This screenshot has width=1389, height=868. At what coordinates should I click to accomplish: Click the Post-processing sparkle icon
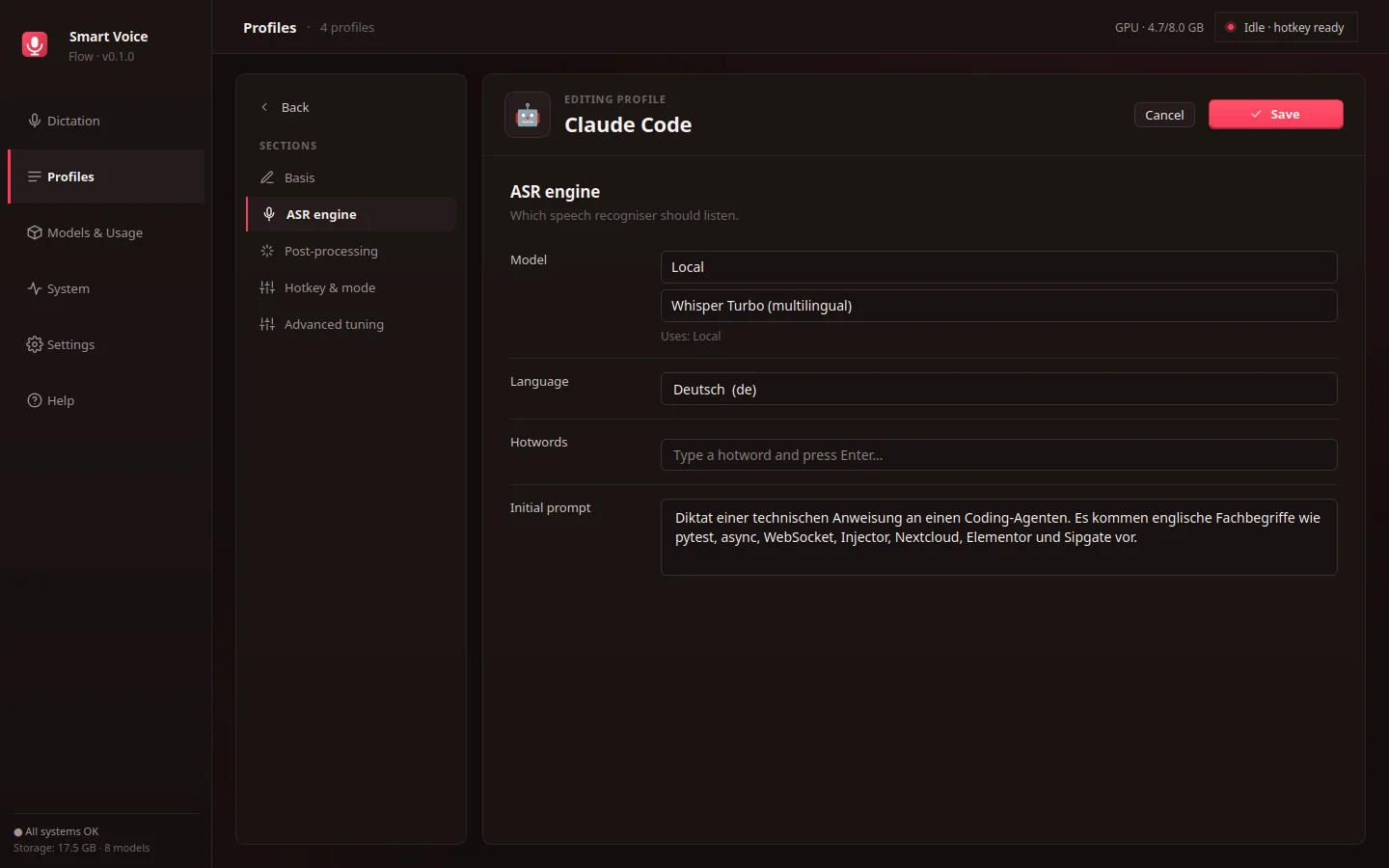[267, 251]
